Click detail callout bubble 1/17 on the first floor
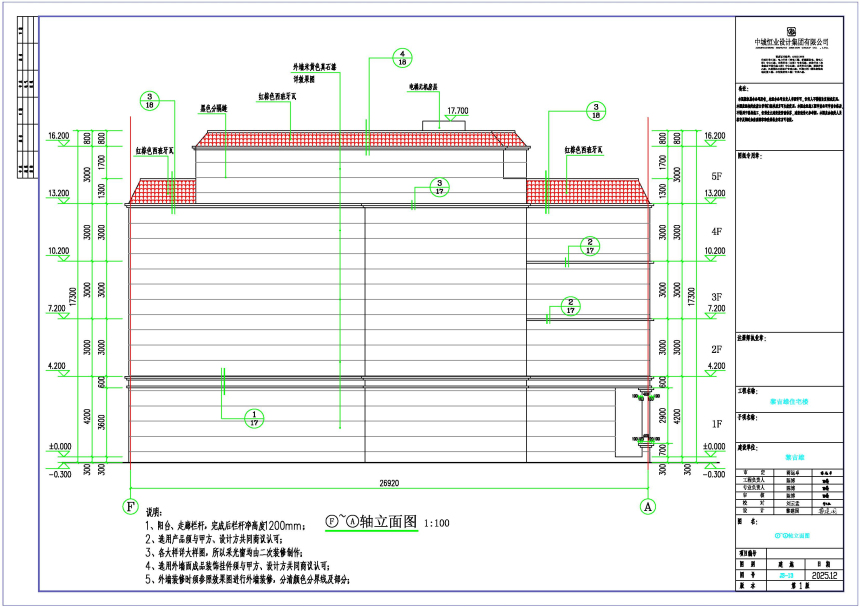The height and width of the screenshot is (607, 860). pyautogui.click(x=254, y=418)
